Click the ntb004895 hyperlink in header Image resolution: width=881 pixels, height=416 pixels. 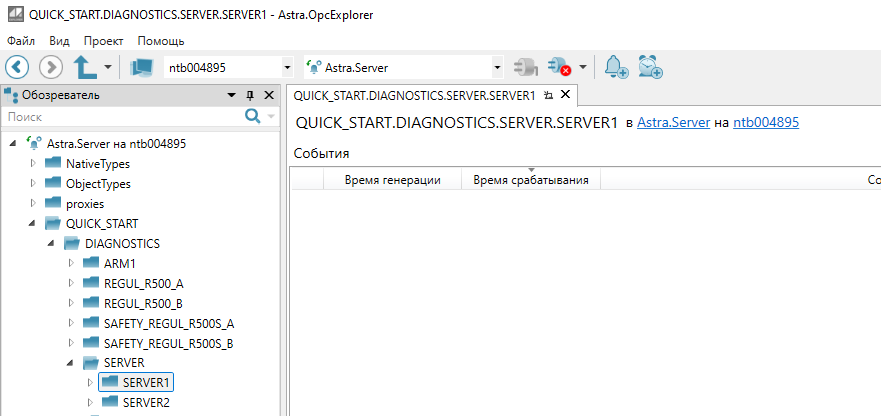click(765, 123)
